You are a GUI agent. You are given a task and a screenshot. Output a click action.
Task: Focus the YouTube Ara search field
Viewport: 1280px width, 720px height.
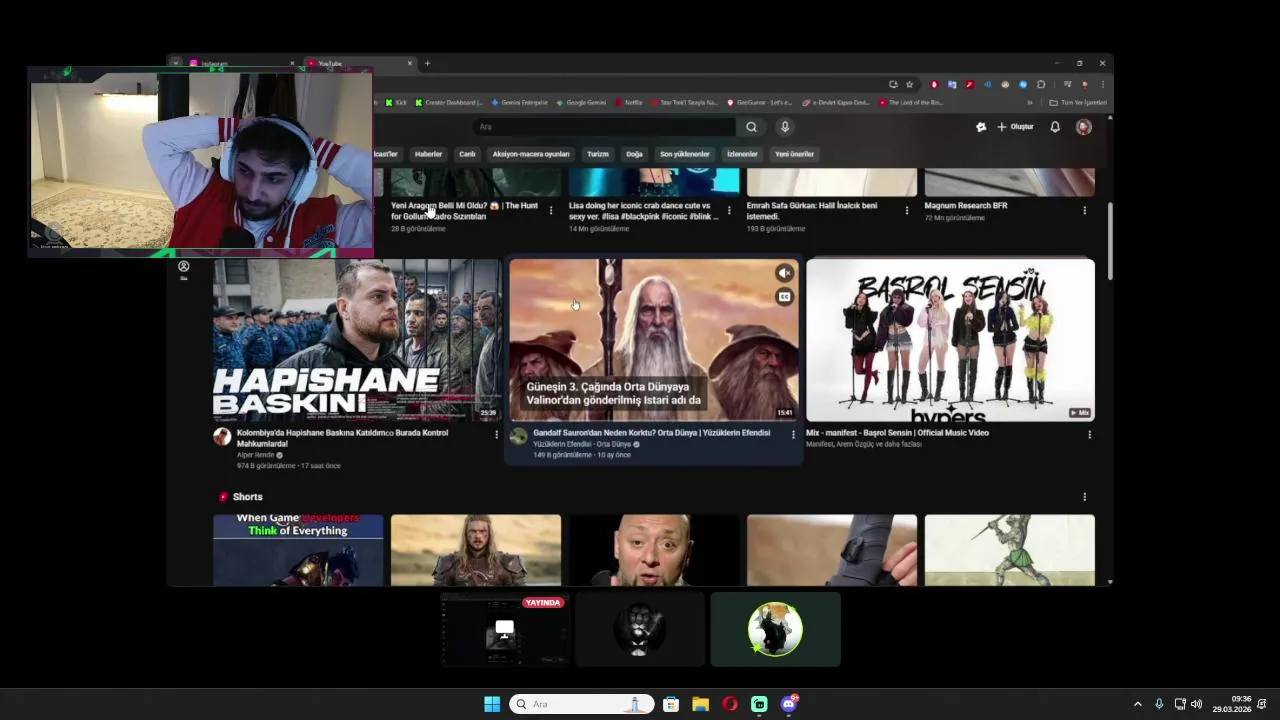pyautogui.click(x=605, y=127)
